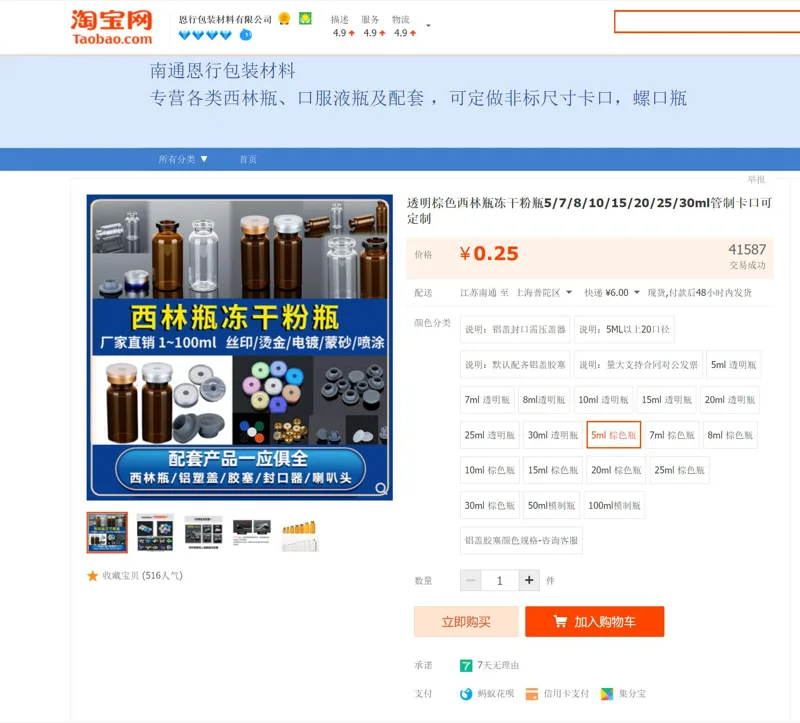Click the blue diamond seller rating icons
The width and height of the screenshot is (800, 723).
click(x=205, y=35)
